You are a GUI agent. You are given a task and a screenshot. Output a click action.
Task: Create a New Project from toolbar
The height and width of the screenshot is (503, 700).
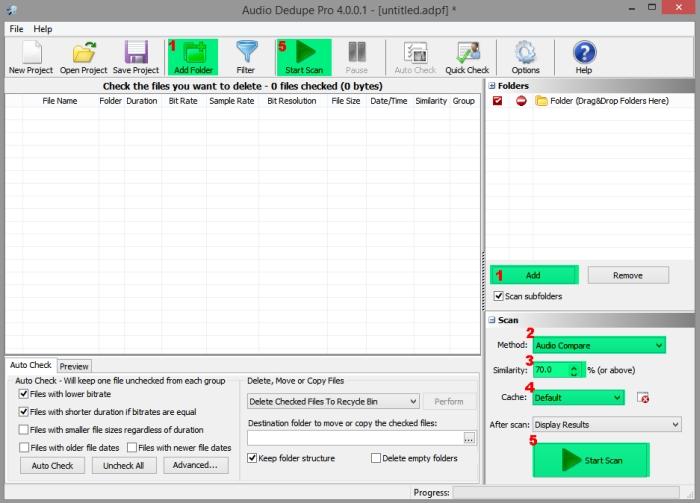[31, 57]
